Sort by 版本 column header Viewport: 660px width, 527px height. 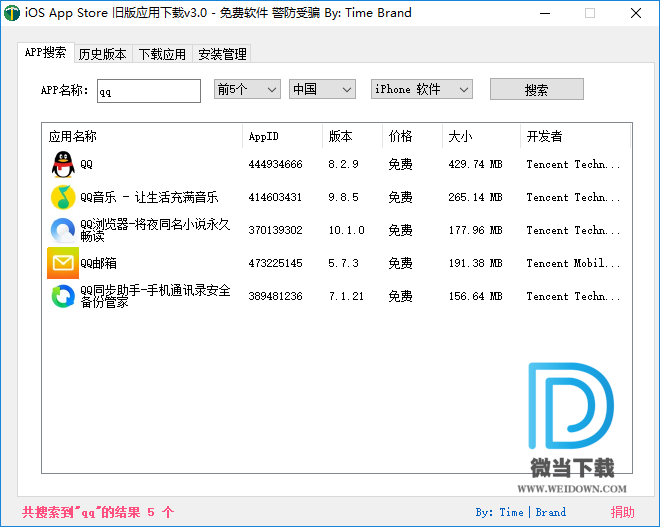352,136
